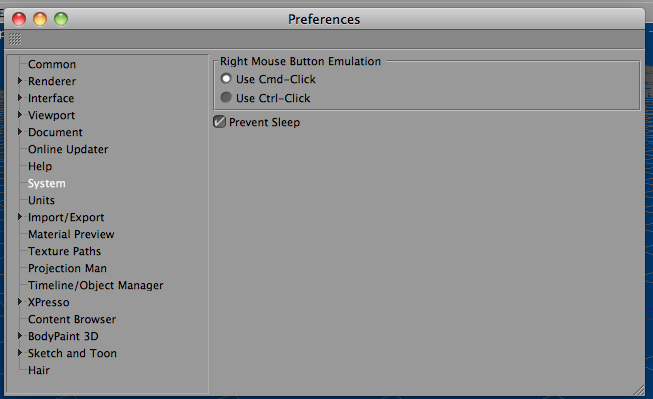Open Content Browser preferences
The image size is (653, 399).
point(72,319)
